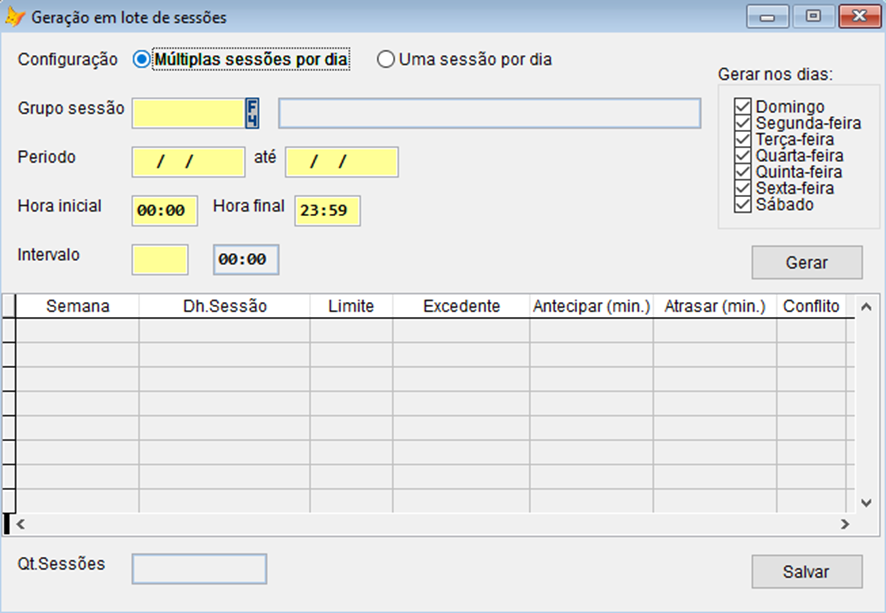886x613 pixels.
Task: Click the F4 lookup icon beside Grupo sessão
Action: (x=252, y=113)
